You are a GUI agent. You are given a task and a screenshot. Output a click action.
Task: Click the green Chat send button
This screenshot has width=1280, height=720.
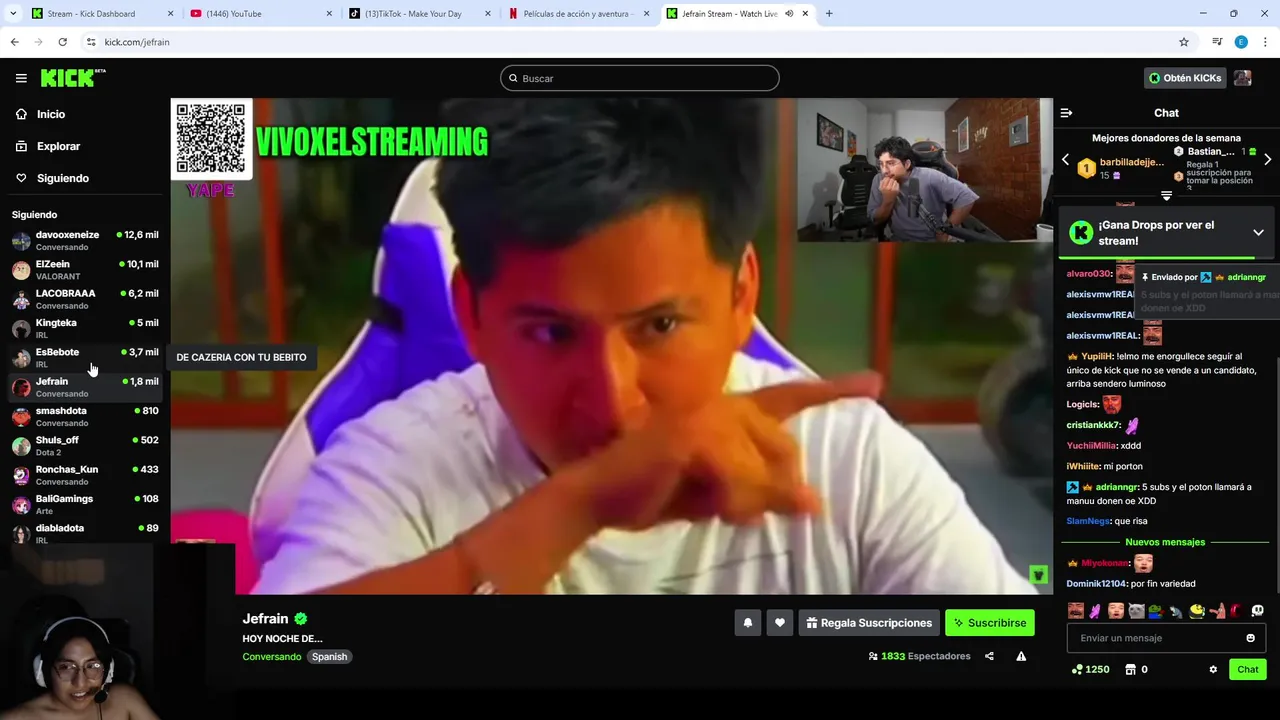click(x=1248, y=669)
